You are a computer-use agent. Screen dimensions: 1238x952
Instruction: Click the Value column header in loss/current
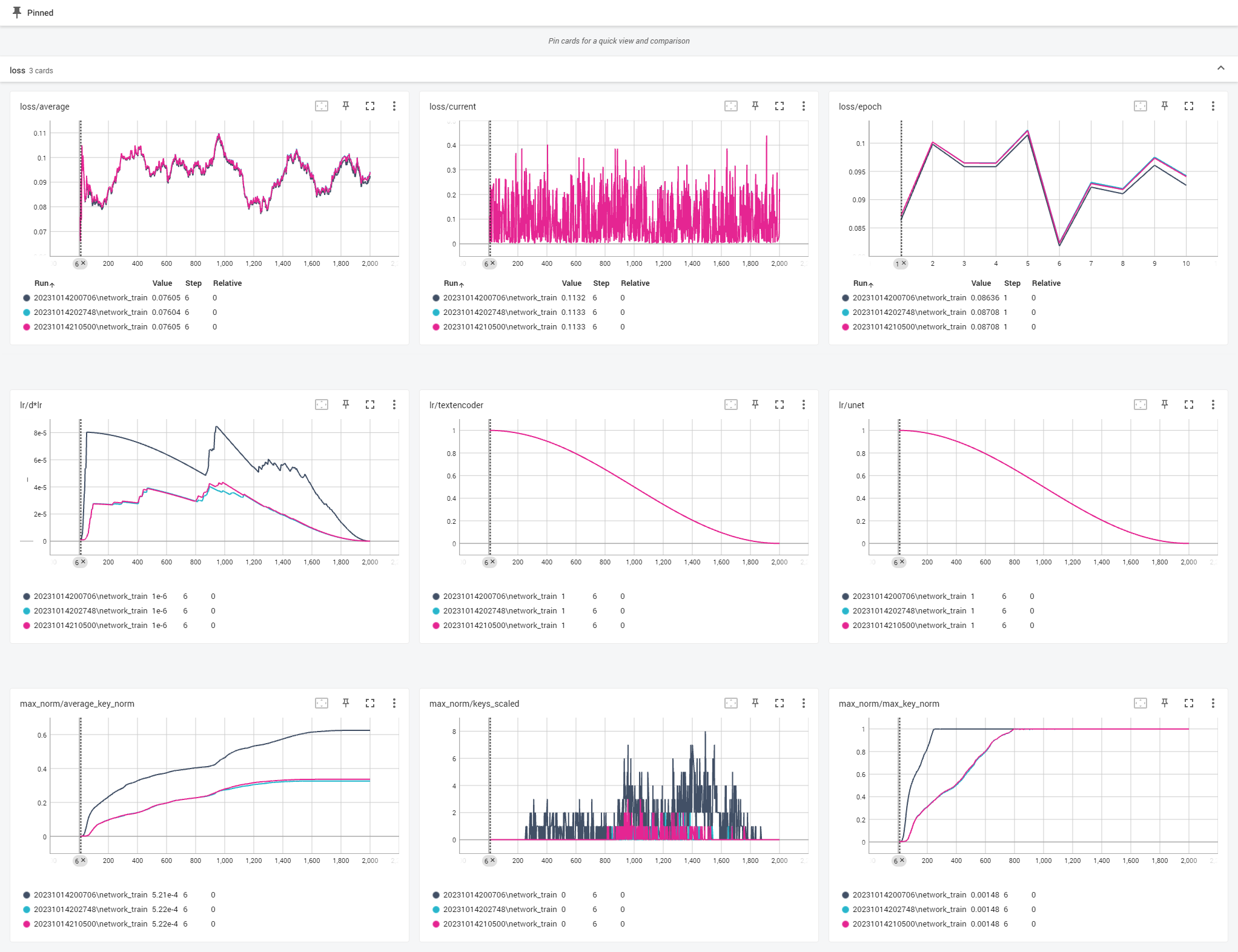click(x=571, y=283)
